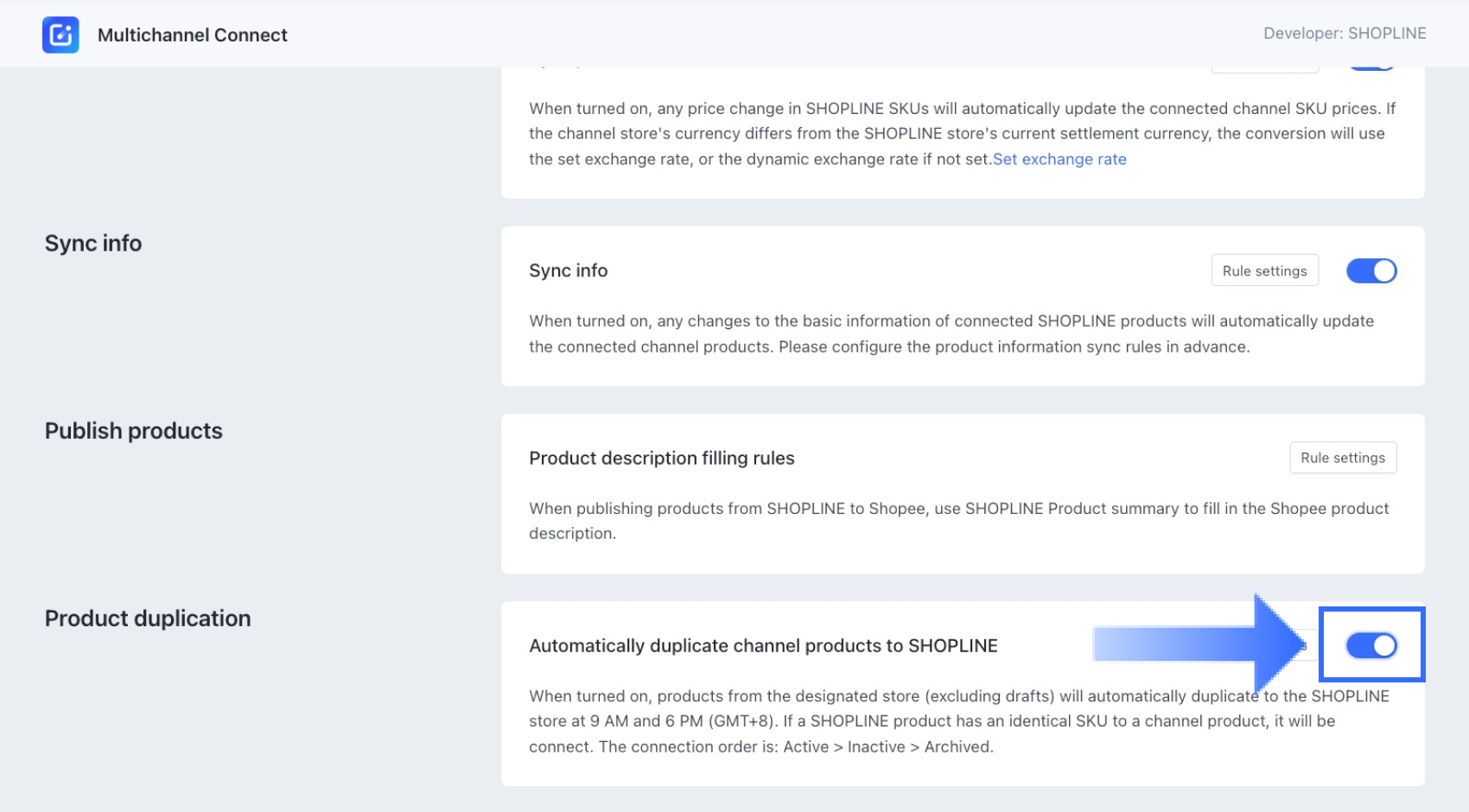
Task: Select the Sync info section heading on the left
Action: click(93, 244)
